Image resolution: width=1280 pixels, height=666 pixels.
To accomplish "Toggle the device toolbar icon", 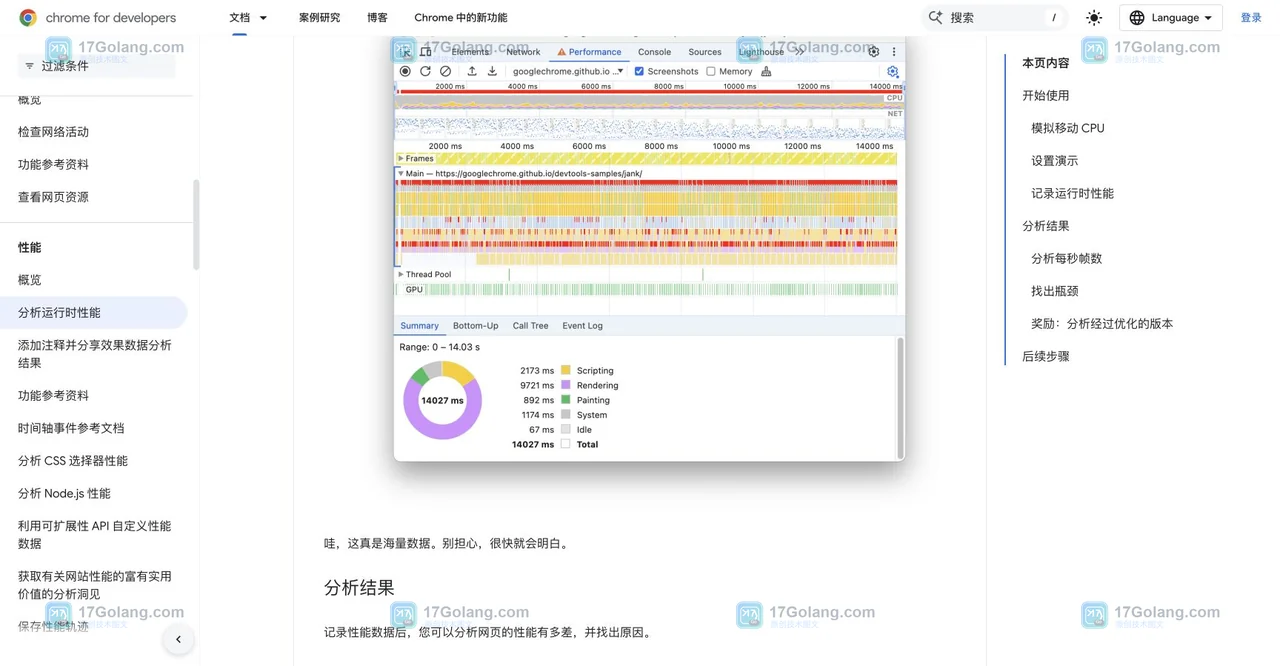I will click(426, 51).
